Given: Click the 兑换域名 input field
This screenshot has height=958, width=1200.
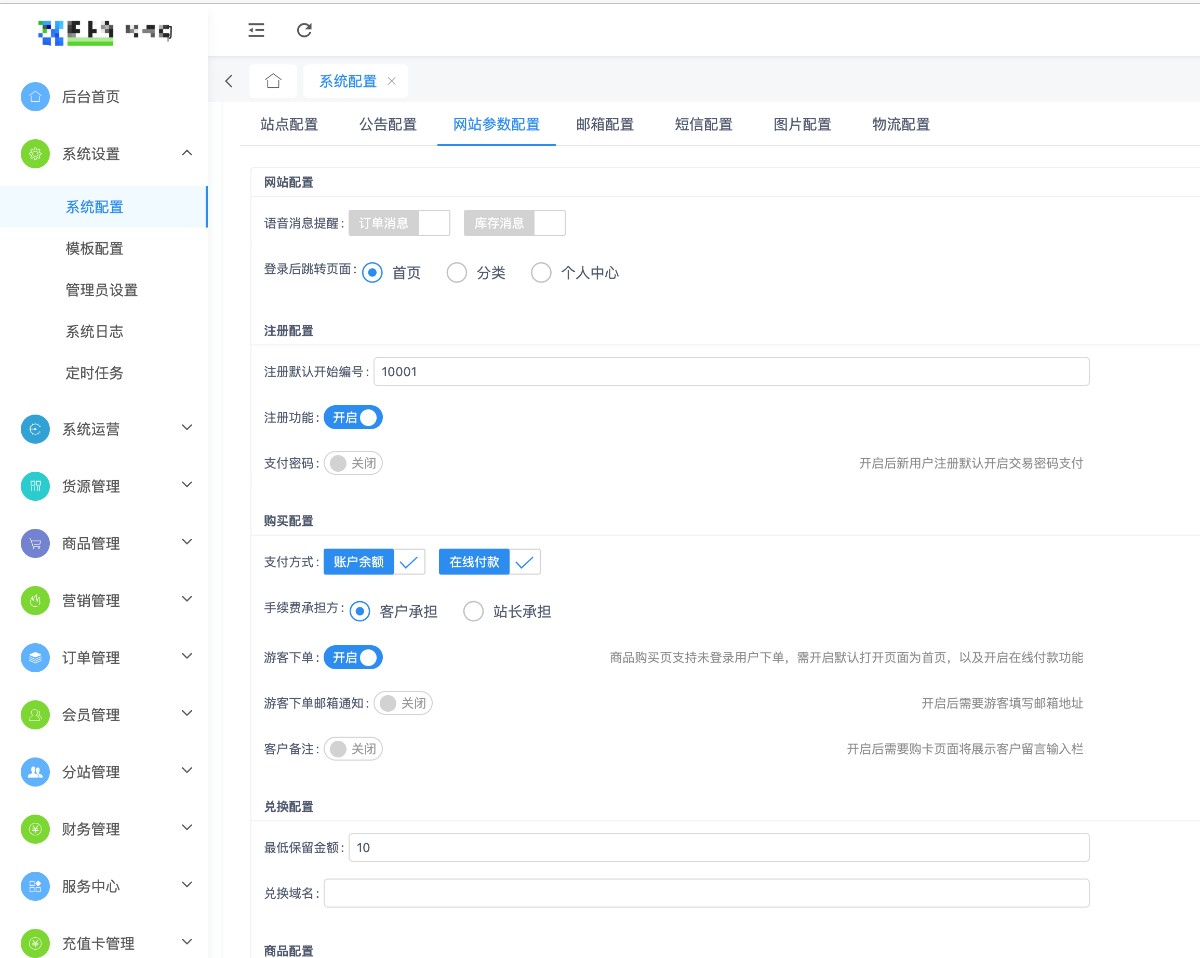Looking at the screenshot, I should [x=706, y=893].
